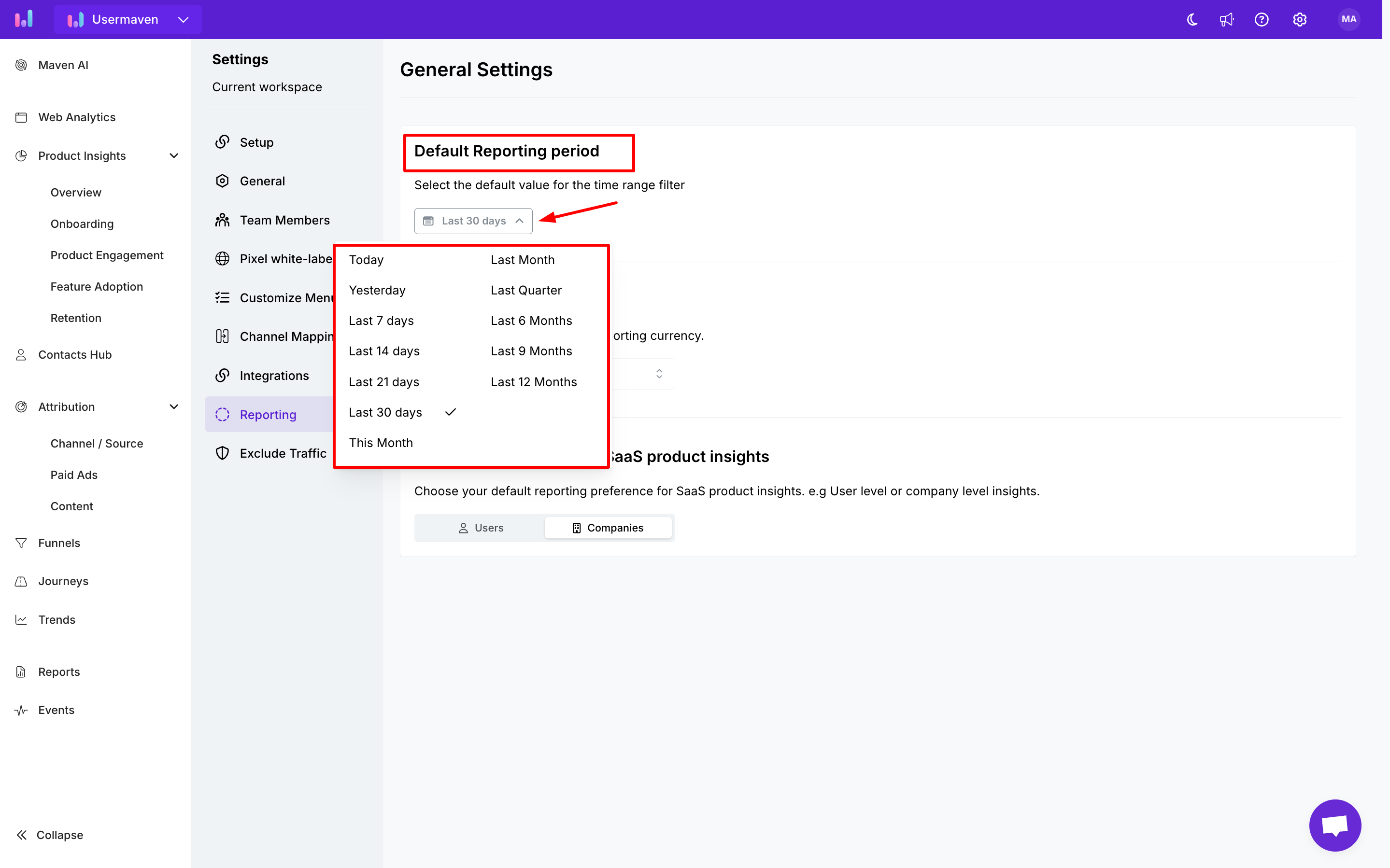Open help using the question mark icon

[x=1262, y=19]
